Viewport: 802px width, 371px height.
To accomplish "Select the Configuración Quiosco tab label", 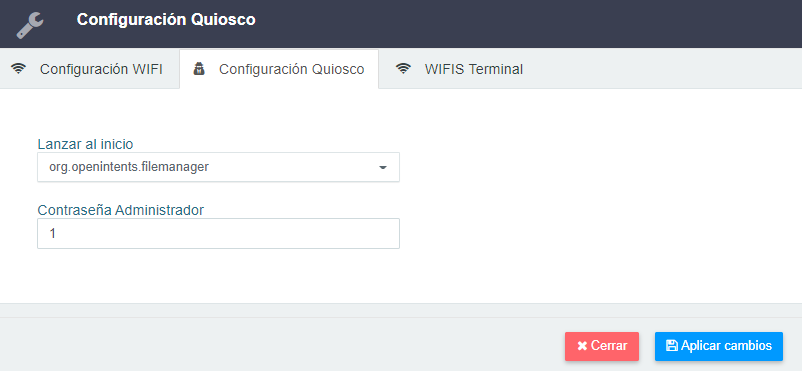I will click(x=292, y=69).
